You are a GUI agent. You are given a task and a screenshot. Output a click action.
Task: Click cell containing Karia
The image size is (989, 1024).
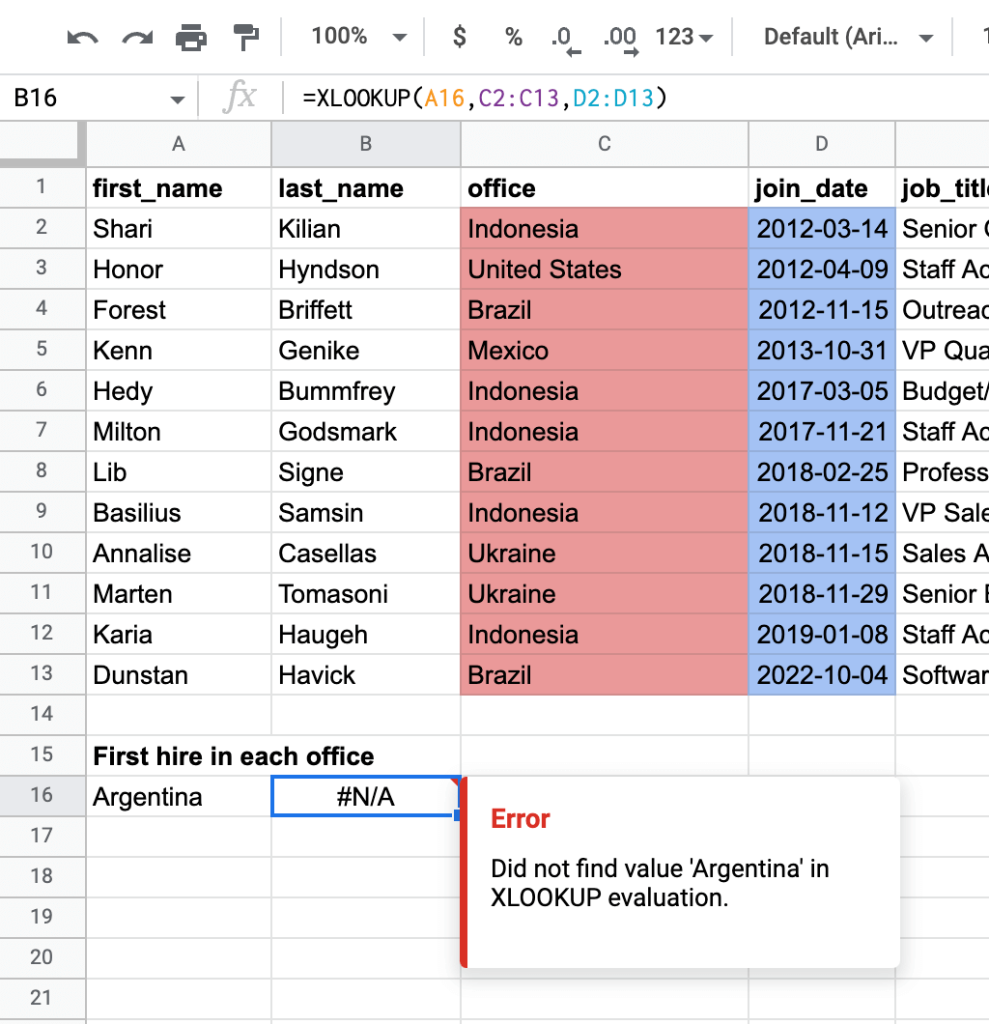178,634
